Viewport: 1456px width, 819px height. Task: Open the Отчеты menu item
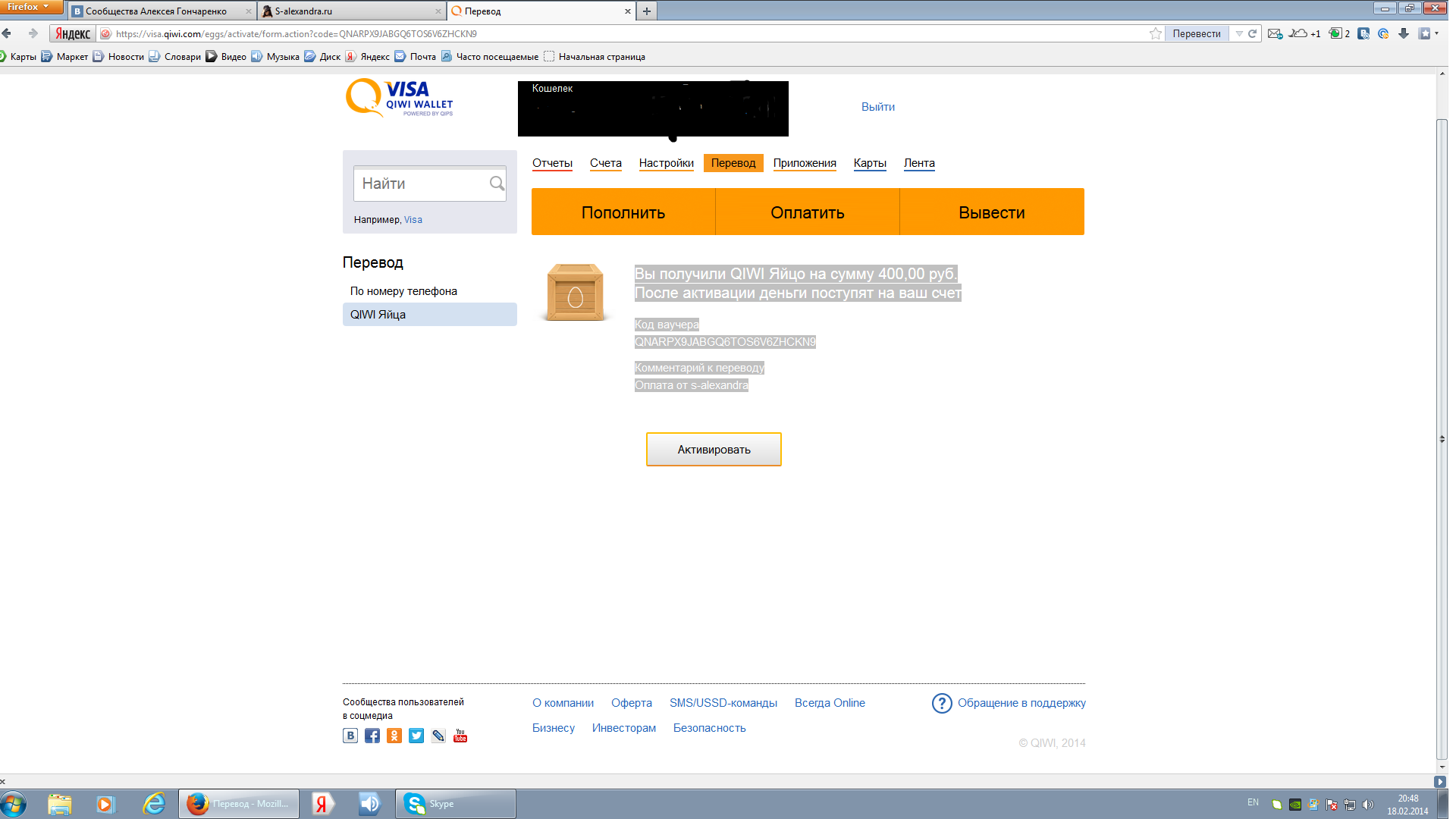click(x=552, y=163)
